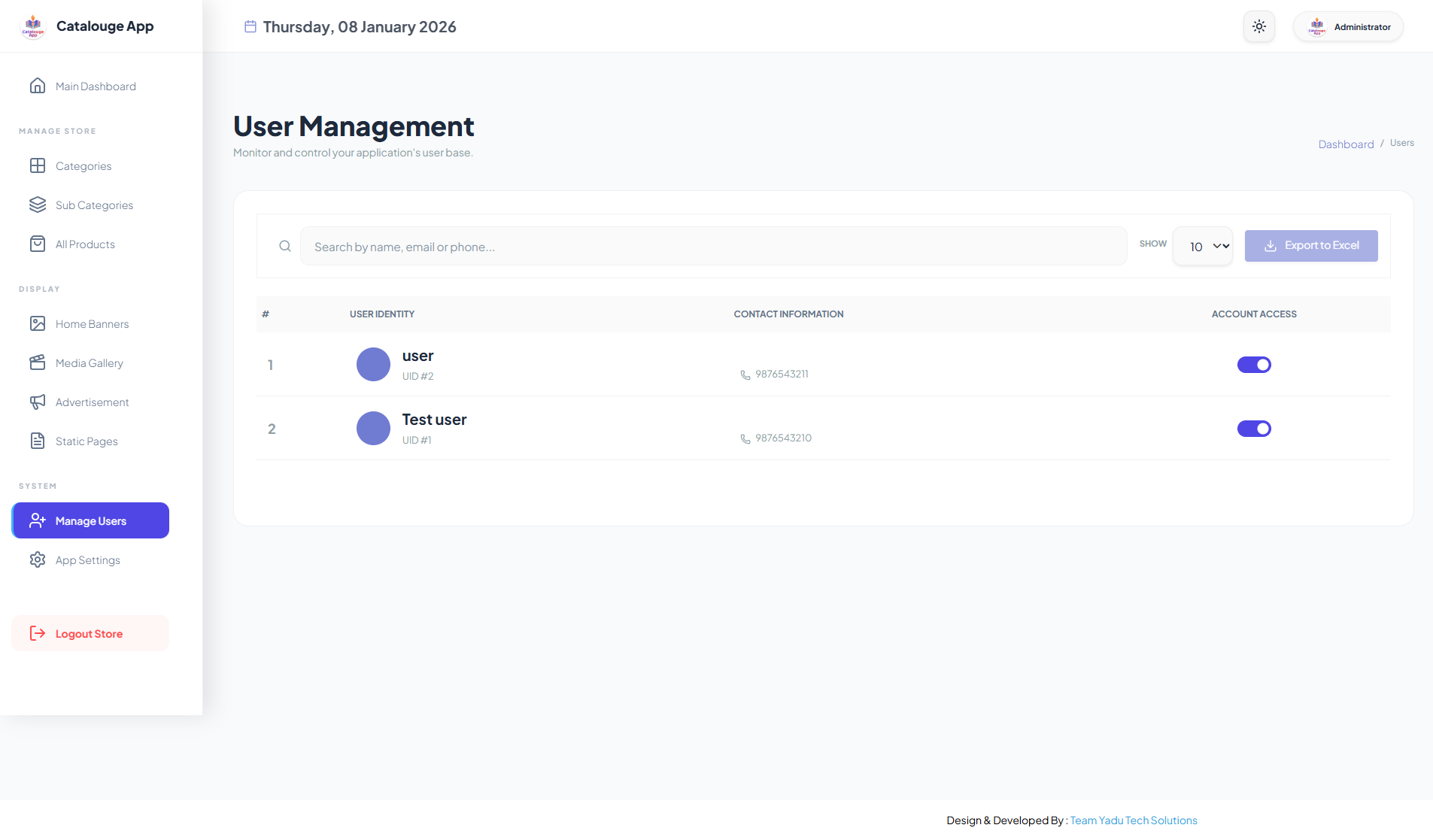Click the Manage Users person-plus icon

(x=38, y=520)
